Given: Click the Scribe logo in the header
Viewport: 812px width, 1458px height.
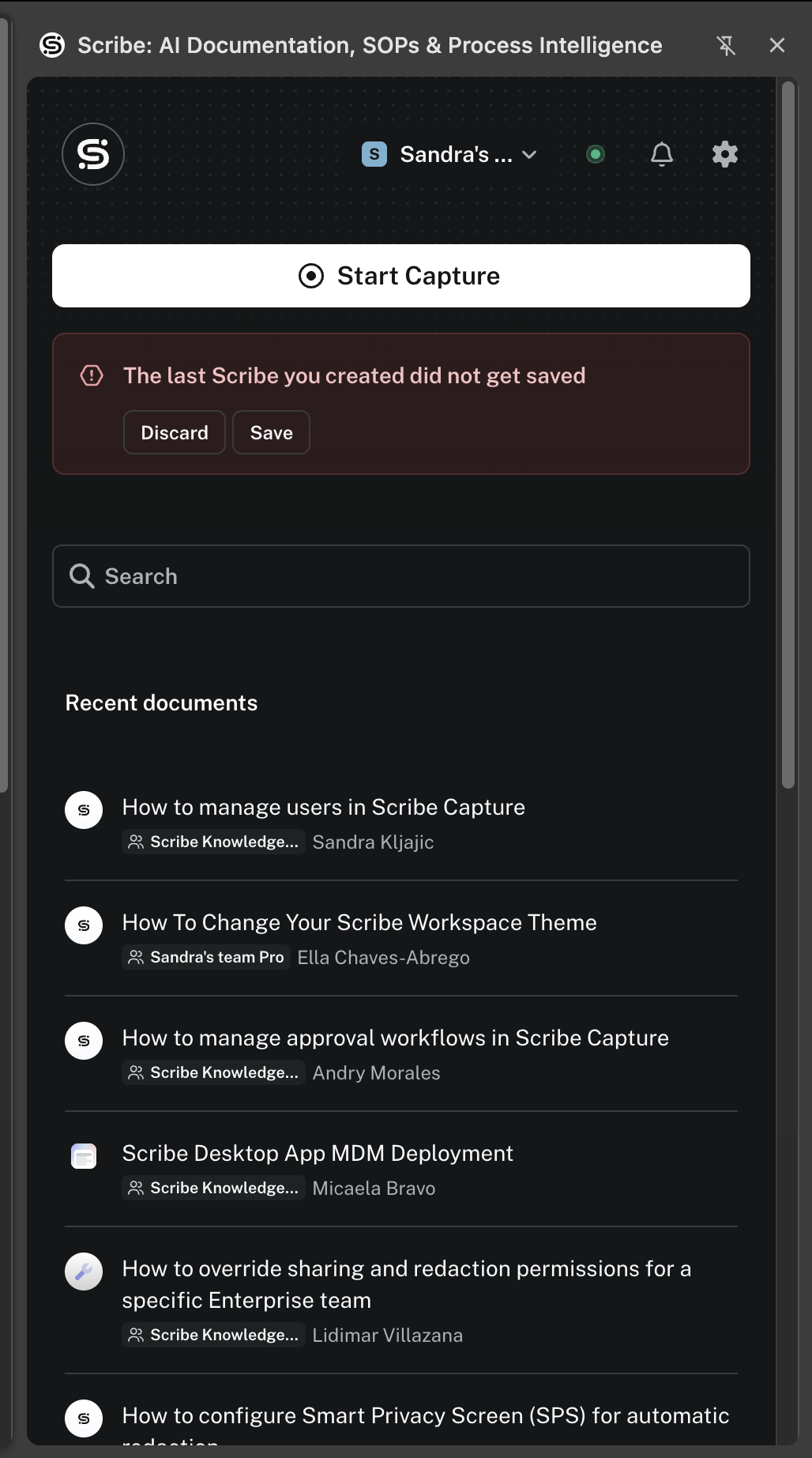Looking at the screenshot, I should click(93, 154).
